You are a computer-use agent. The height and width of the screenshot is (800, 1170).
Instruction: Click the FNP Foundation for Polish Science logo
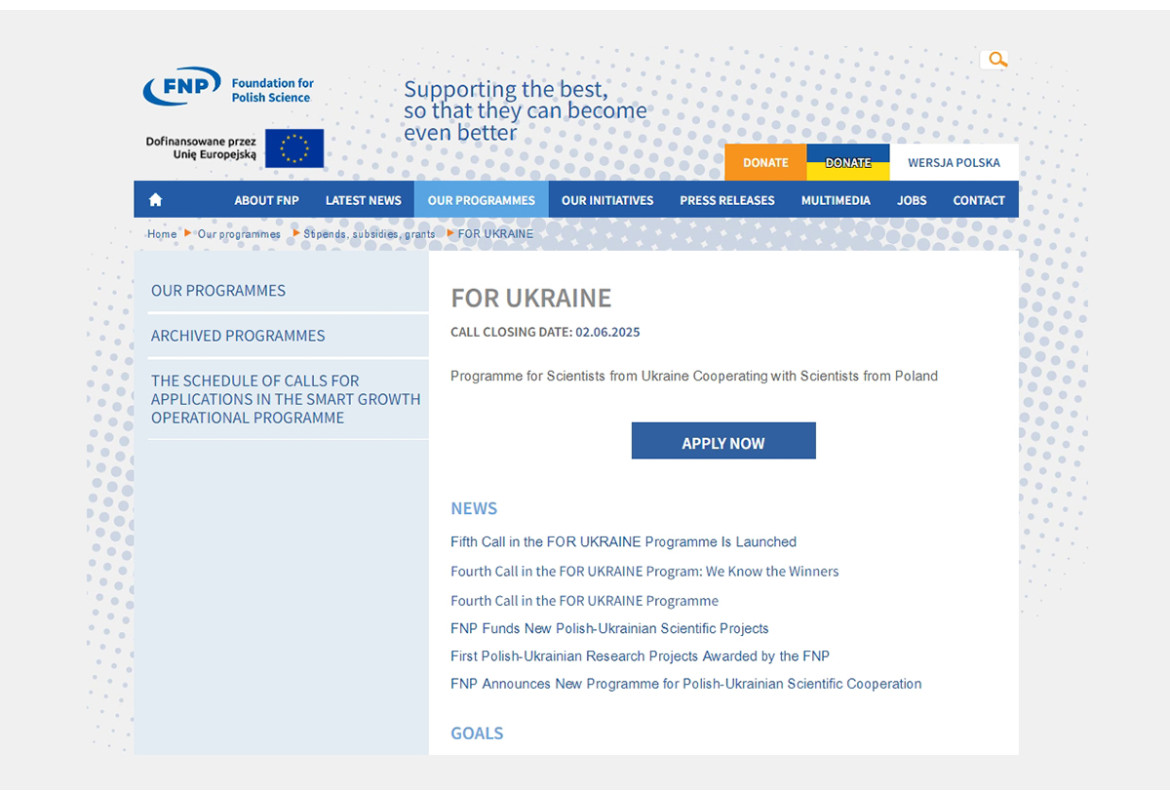click(x=228, y=88)
